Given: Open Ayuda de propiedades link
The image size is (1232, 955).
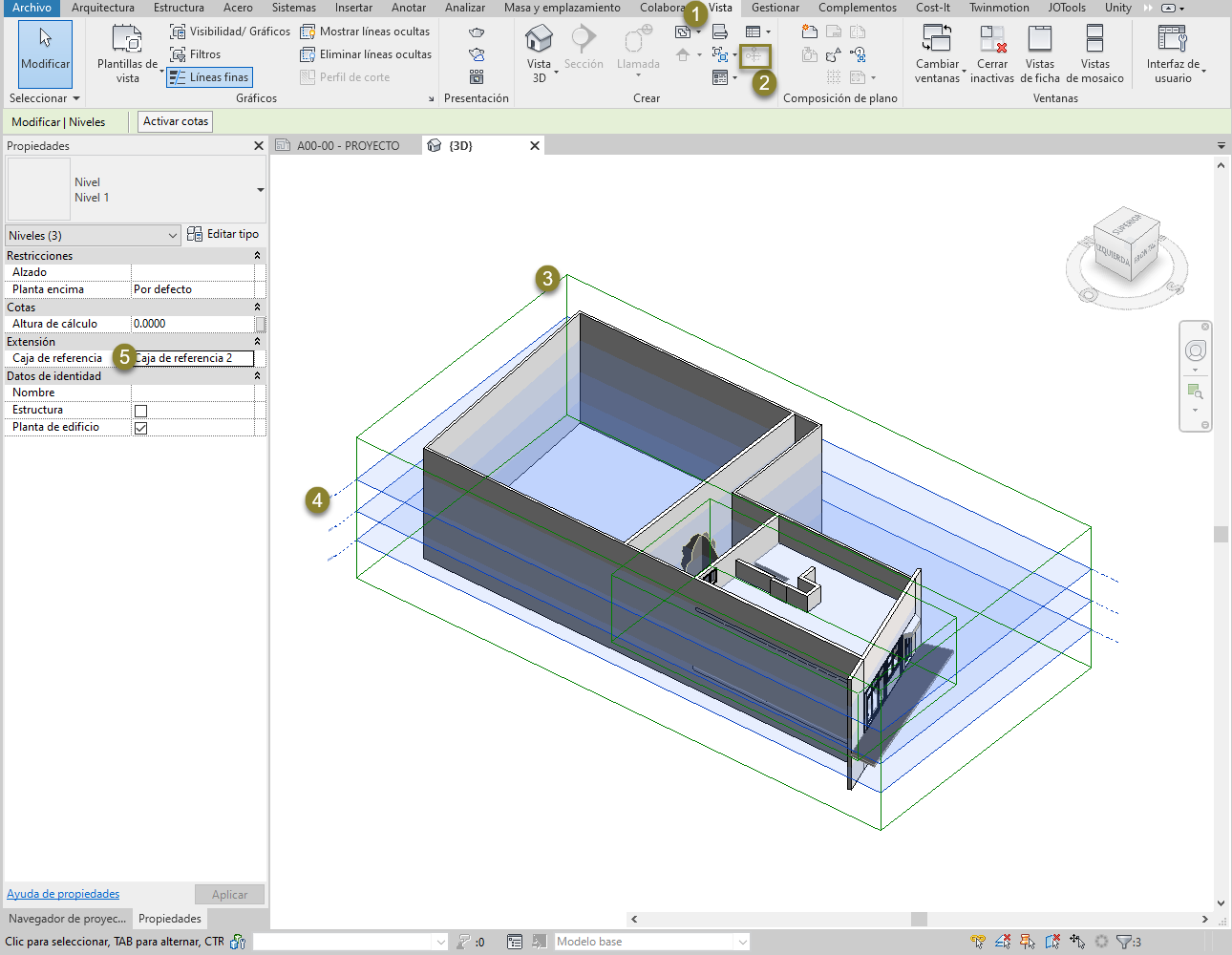Looking at the screenshot, I should (63, 894).
